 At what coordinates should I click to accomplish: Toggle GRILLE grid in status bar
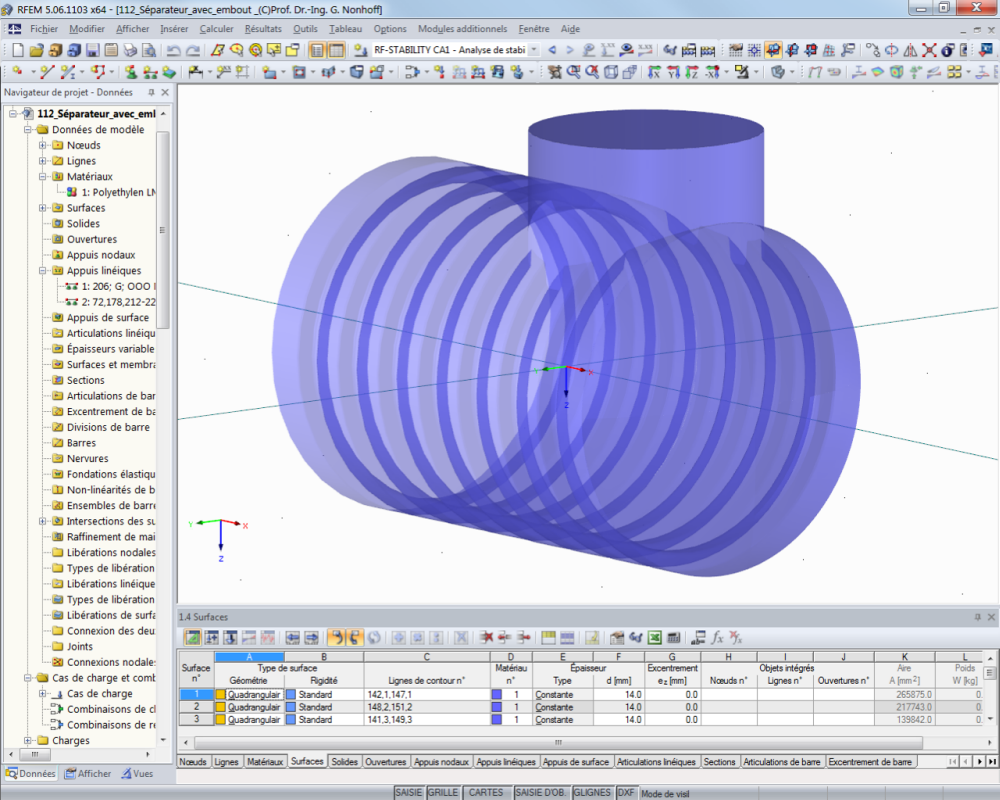point(443,792)
